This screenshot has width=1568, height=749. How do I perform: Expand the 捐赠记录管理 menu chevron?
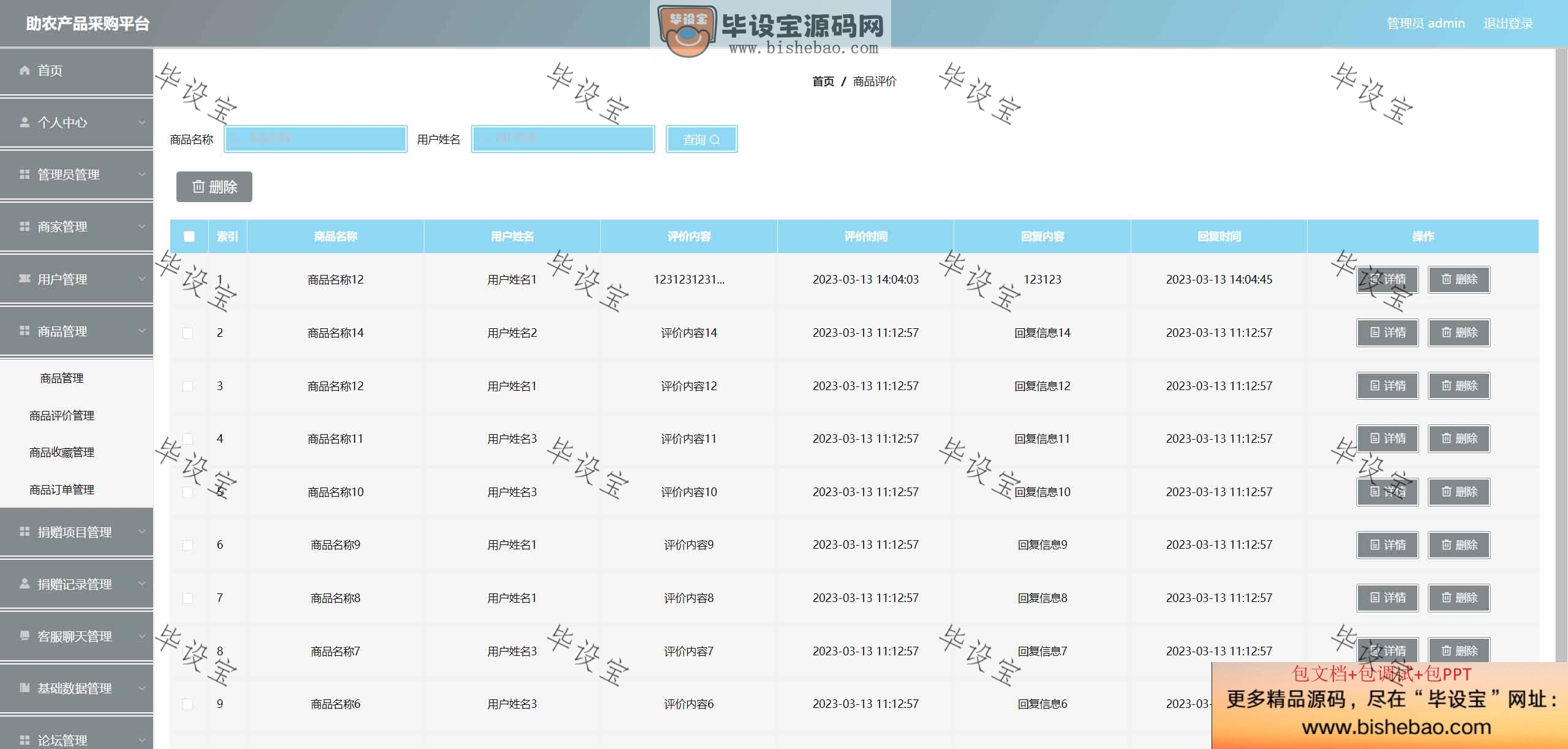[142, 584]
